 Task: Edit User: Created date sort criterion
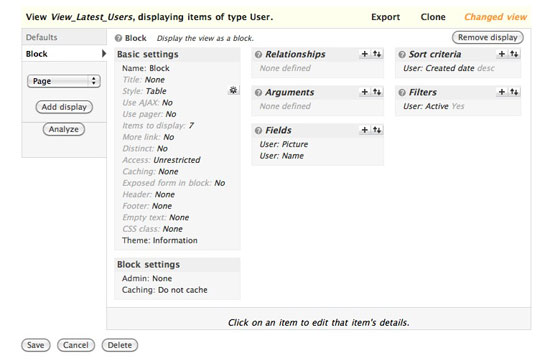(x=449, y=68)
